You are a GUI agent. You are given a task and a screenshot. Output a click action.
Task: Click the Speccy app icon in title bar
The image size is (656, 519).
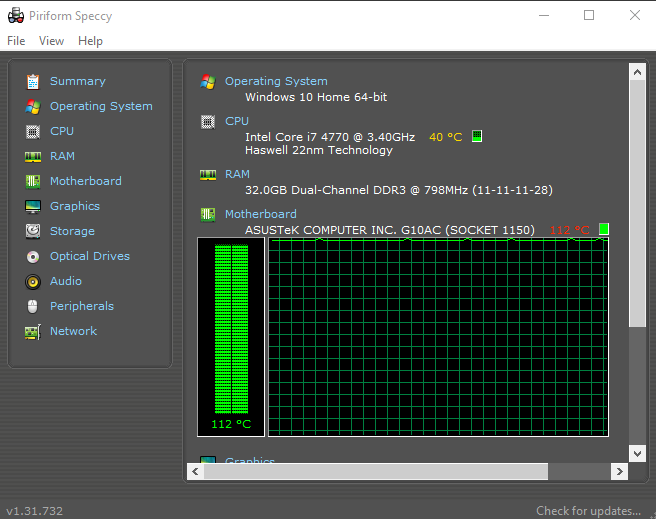16,15
